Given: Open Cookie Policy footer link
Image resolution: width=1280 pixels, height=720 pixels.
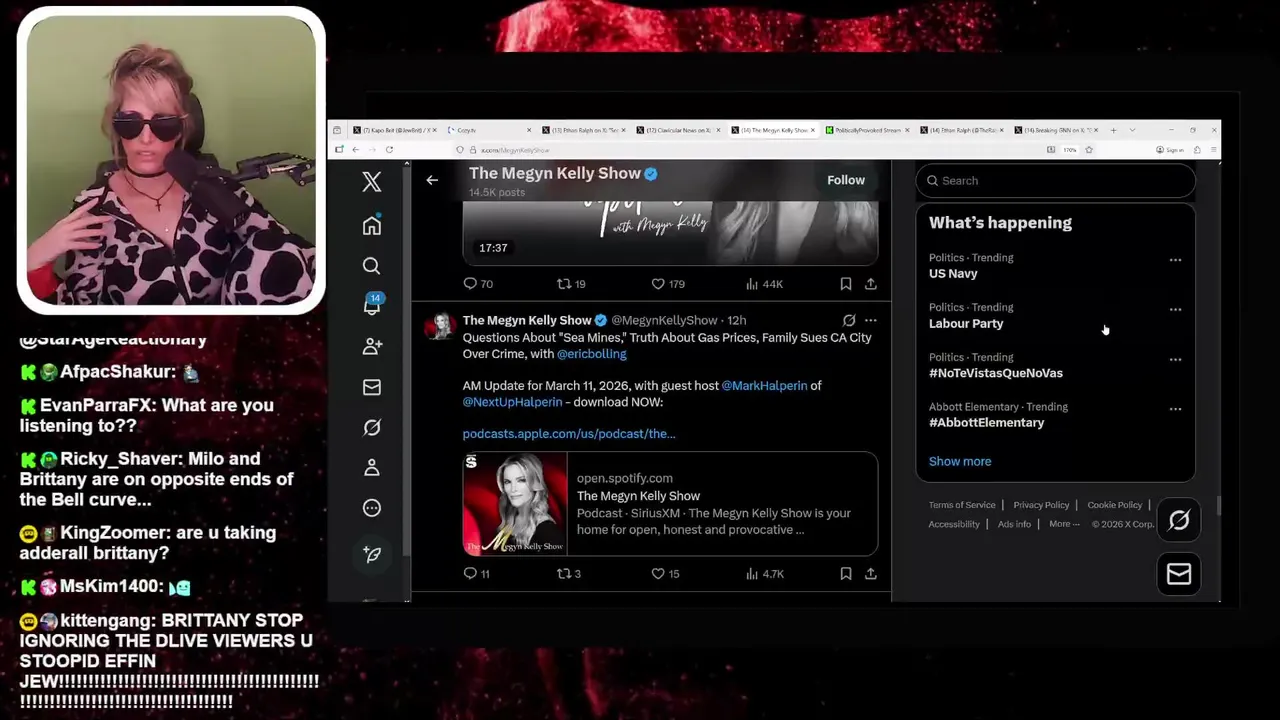Looking at the screenshot, I should pos(1115,505).
